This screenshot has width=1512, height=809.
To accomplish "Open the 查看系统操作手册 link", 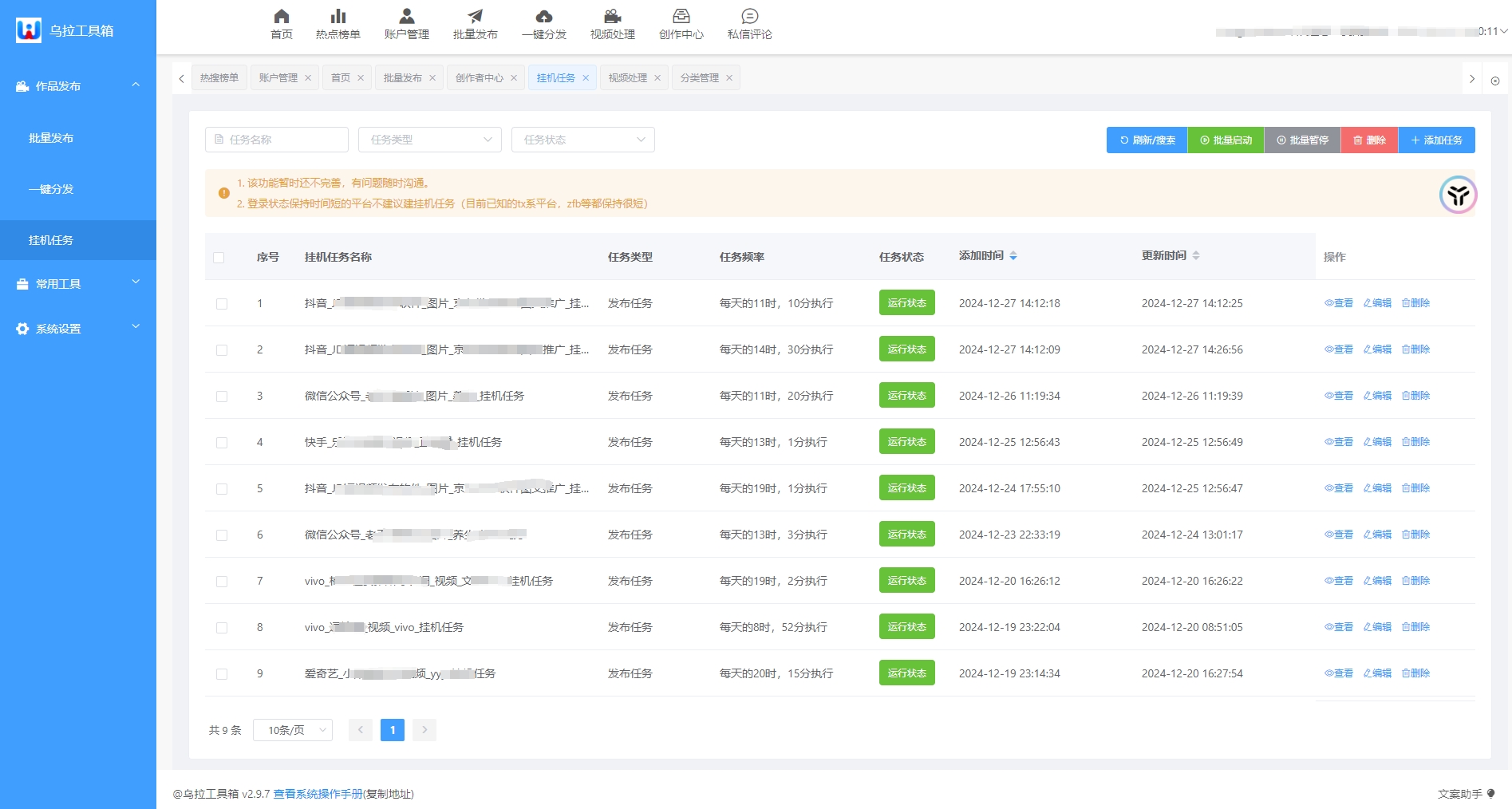I will click(x=318, y=794).
